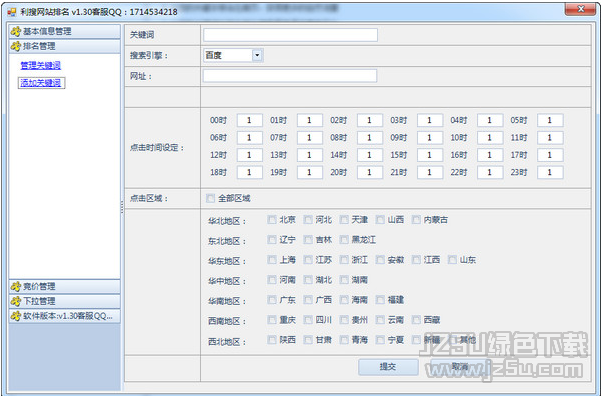
Task: Check the 云南 region checkbox
Action: tap(380, 320)
